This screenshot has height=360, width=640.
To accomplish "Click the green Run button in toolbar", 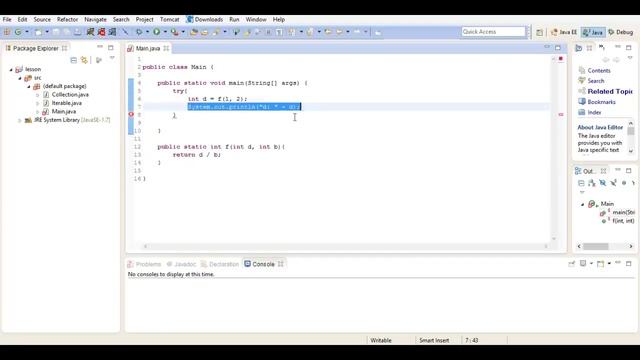I will tap(156, 32).
